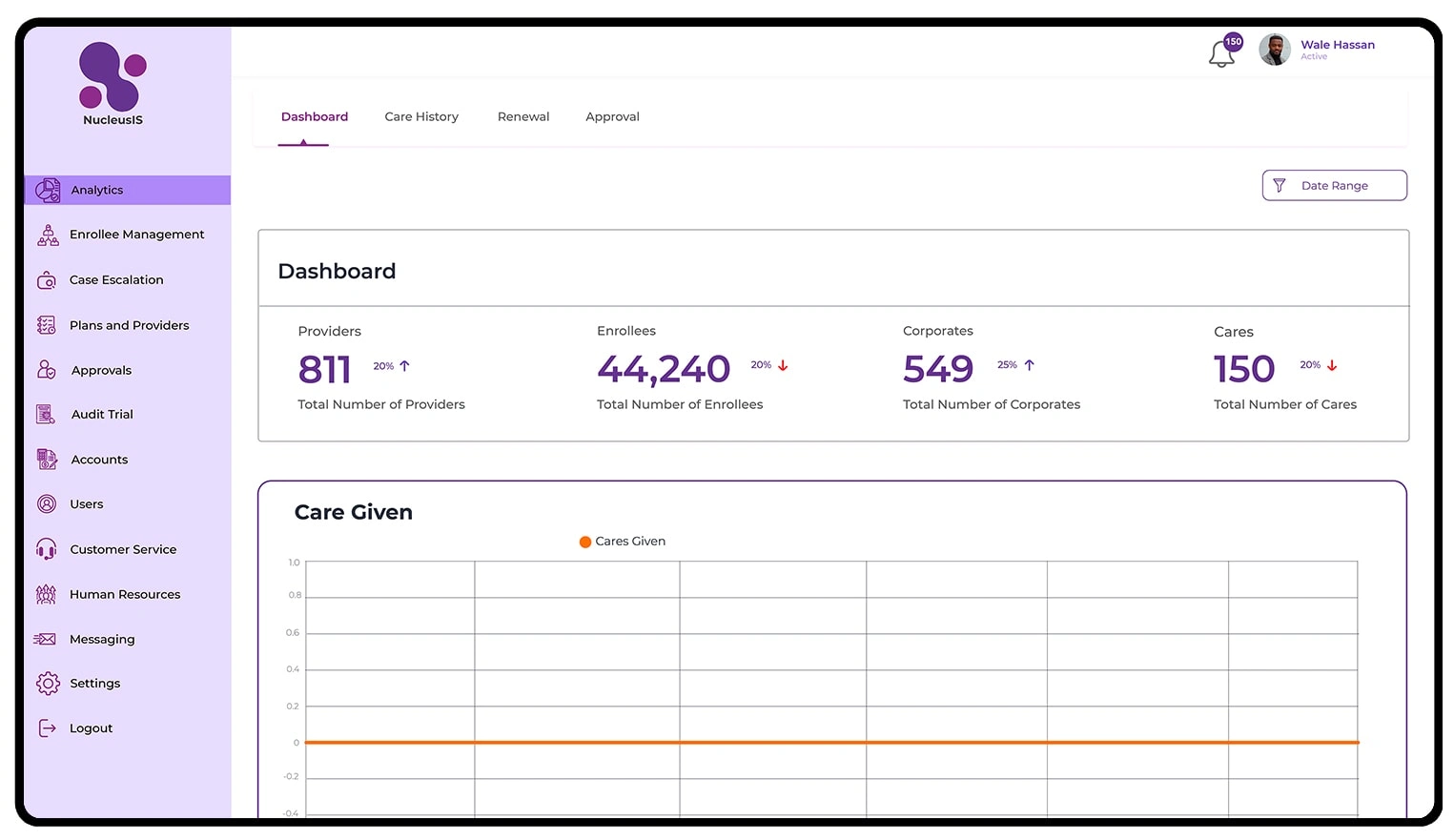Open the Approval tab
Screen dimensions: 1454x840
[x=612, y=116]
